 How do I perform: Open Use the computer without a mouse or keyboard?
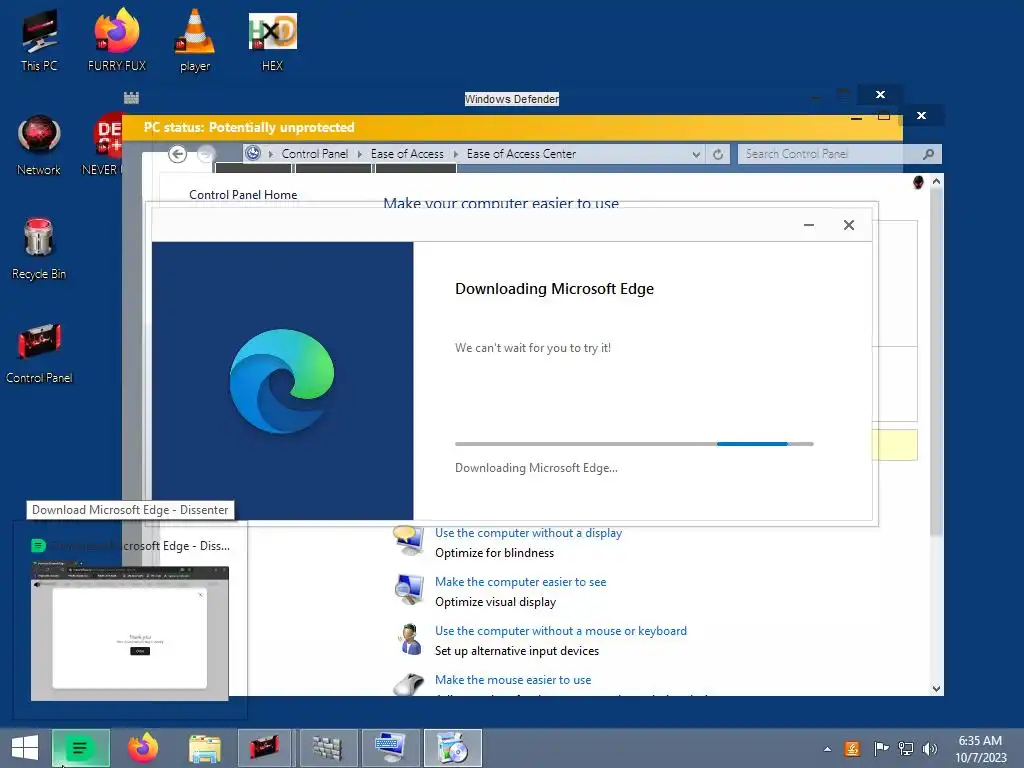coord(561,631)
